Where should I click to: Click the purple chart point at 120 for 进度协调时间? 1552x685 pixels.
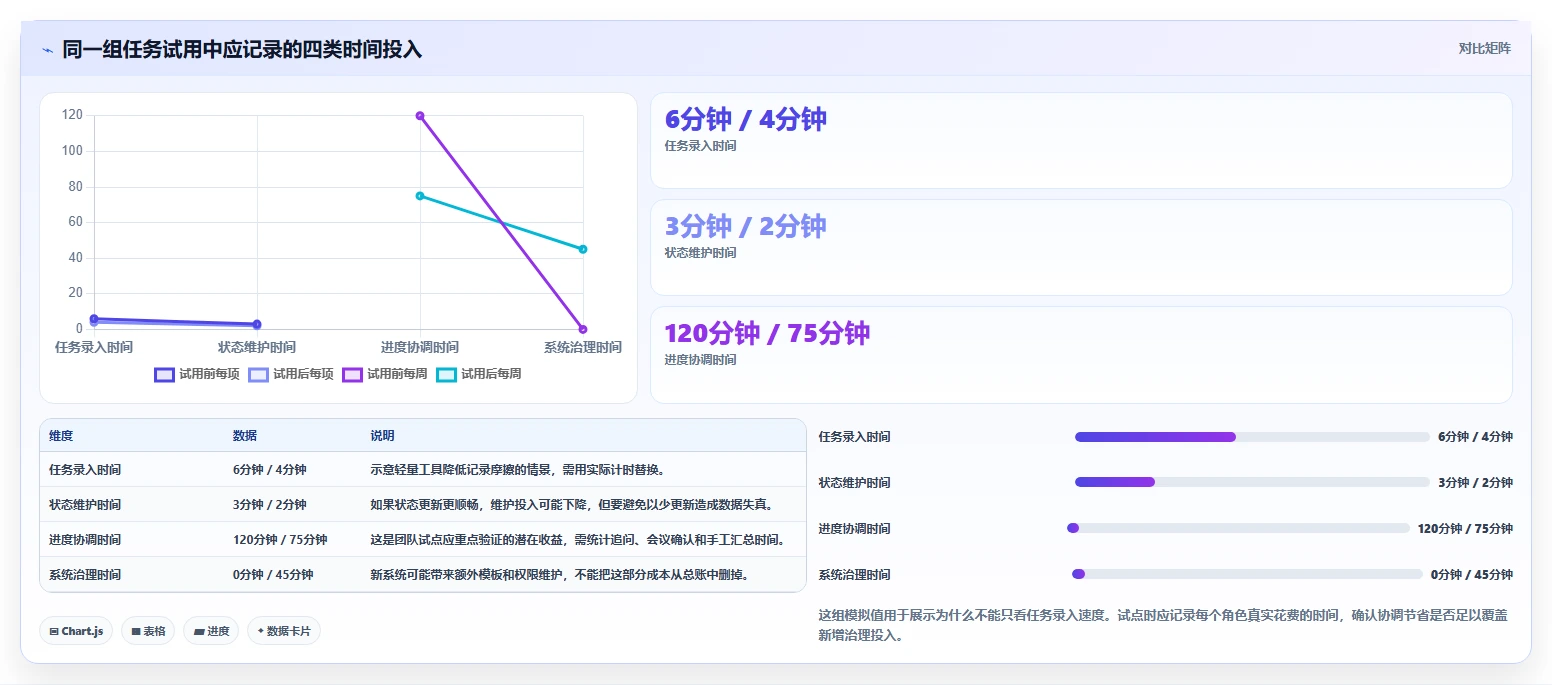pyautogui.click(x=420, y=116)
